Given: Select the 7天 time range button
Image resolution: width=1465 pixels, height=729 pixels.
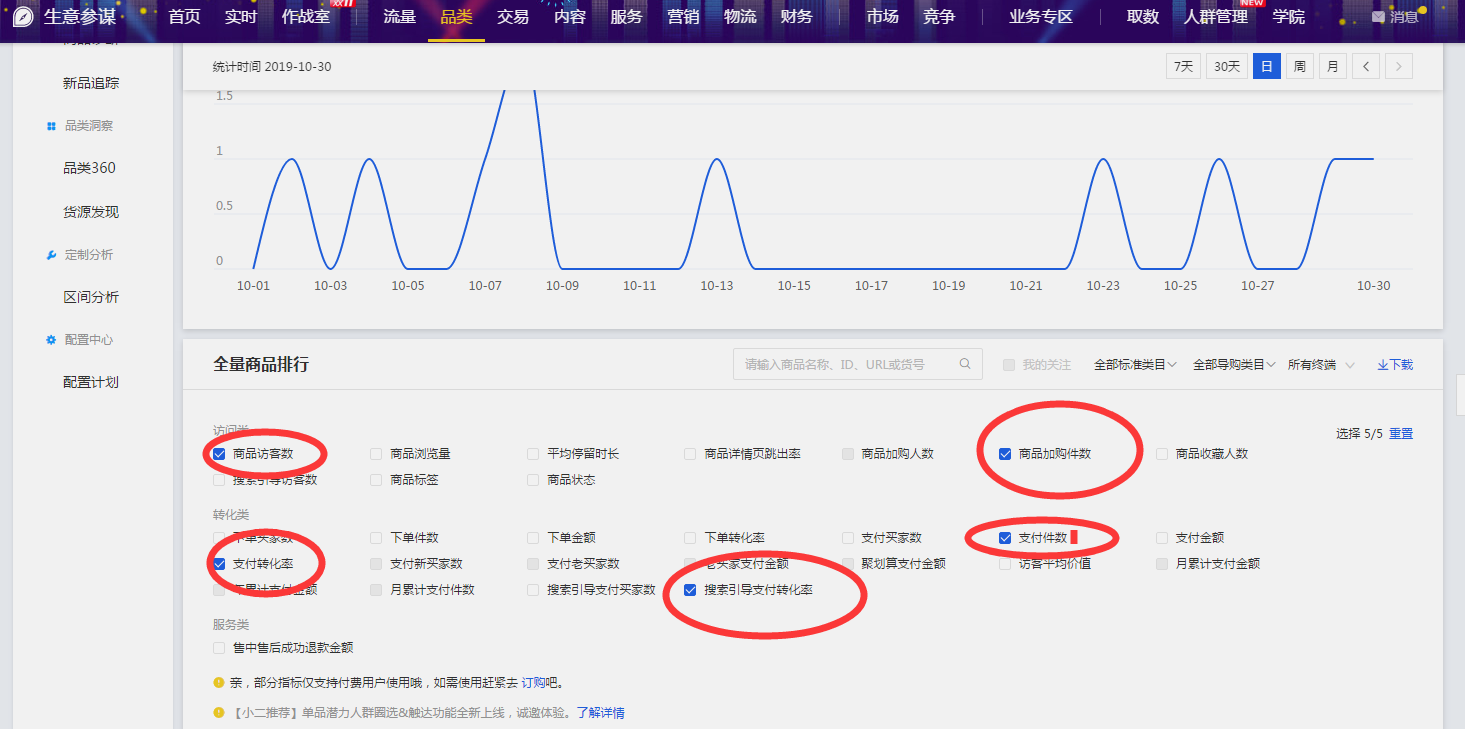Looking at the screenshot, I should (1183, 66).
